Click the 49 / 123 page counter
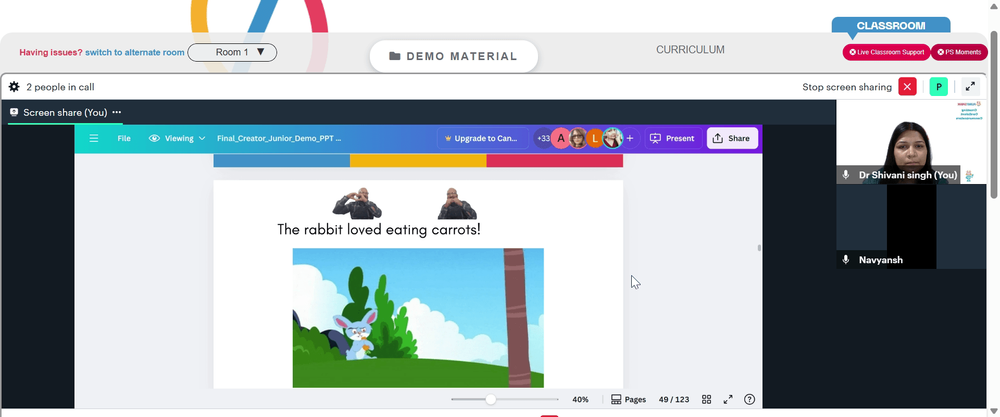 point(673,400)
